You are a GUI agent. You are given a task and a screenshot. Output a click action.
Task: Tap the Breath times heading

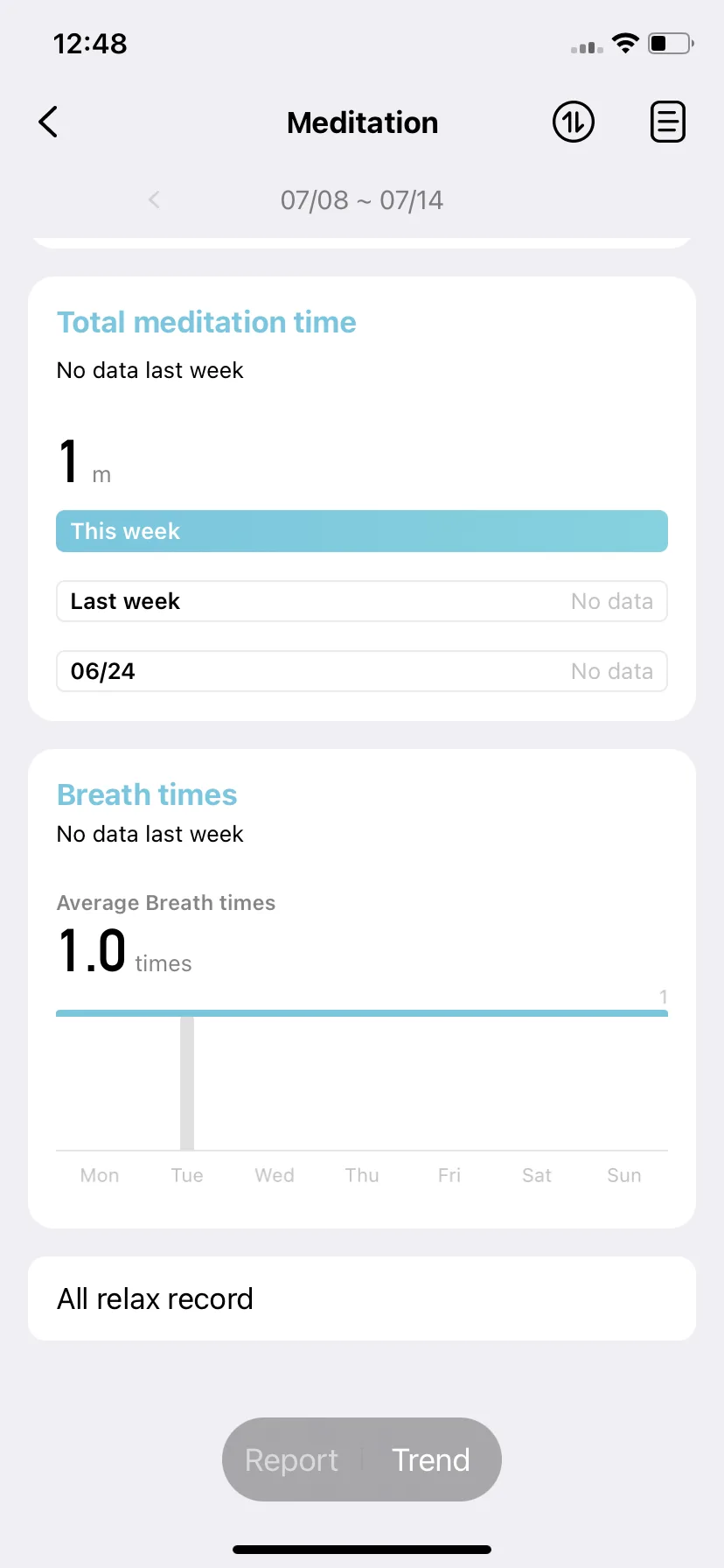(147, 794)
